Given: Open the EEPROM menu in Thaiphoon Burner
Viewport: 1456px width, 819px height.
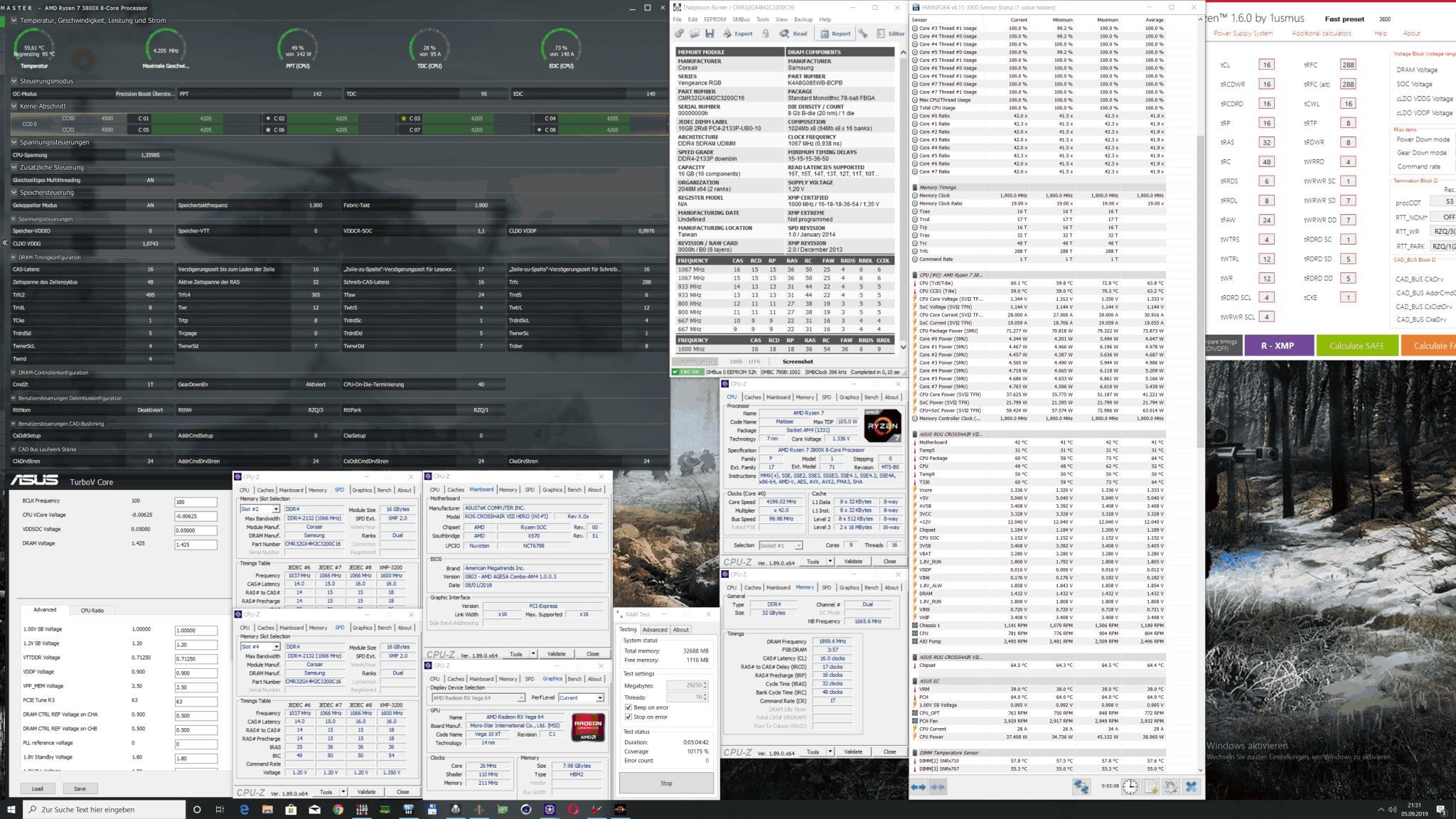Looking at the screenshot, I should coord(714,19).
